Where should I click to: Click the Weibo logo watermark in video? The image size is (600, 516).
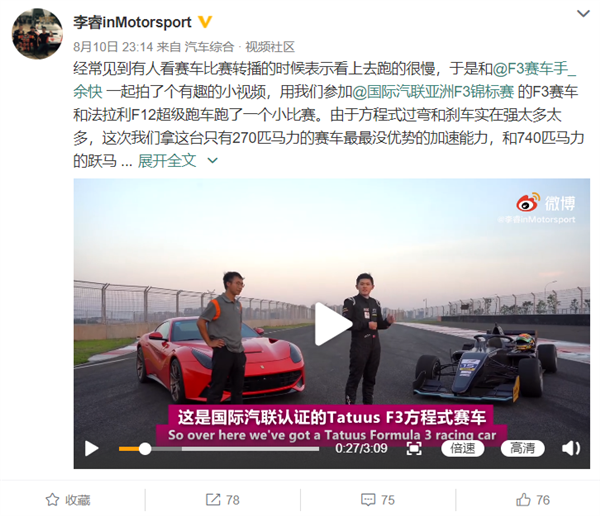pos(546,202)
